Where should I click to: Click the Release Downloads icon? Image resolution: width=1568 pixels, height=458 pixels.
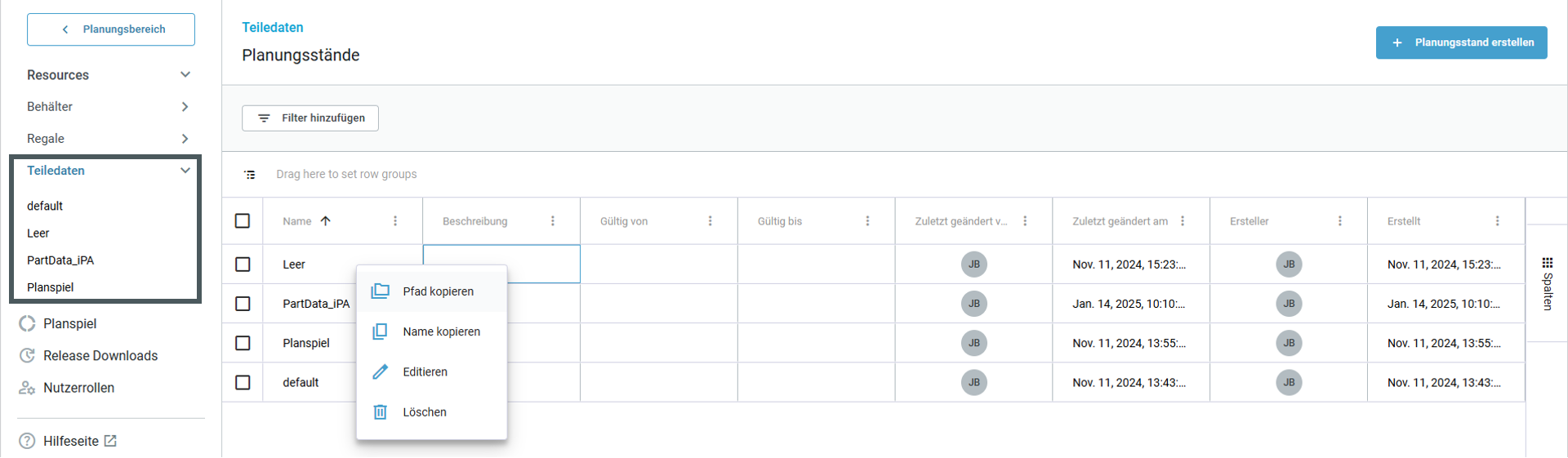(27, 356)
